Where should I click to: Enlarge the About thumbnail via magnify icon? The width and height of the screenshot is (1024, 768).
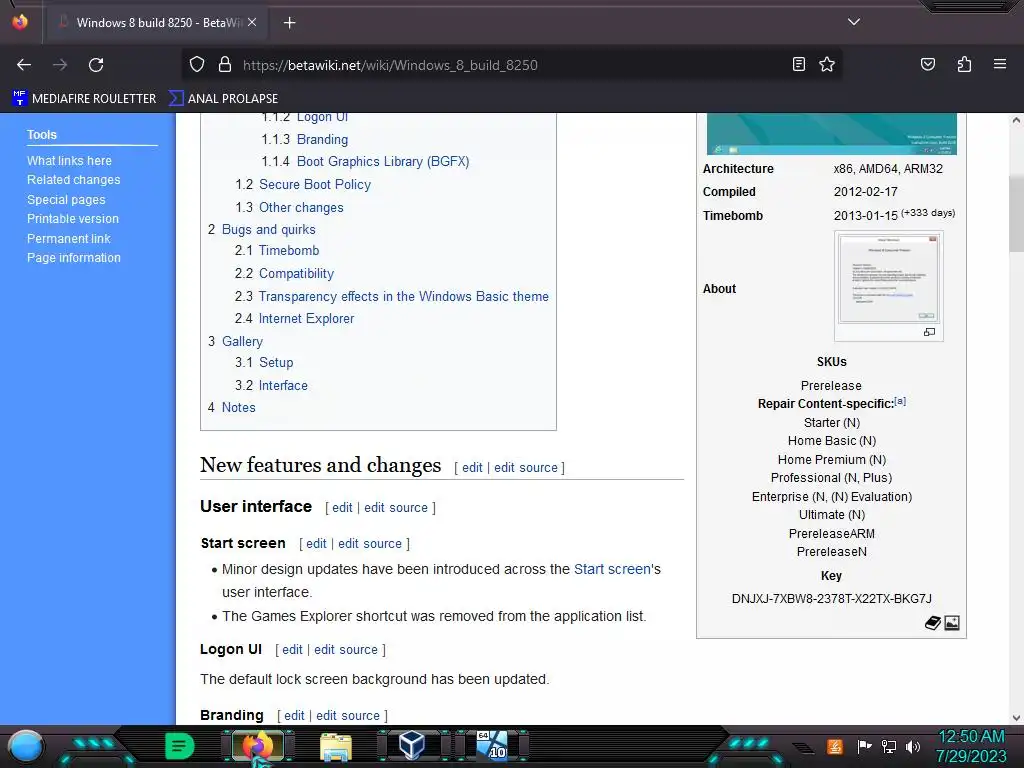click(929, 332)
